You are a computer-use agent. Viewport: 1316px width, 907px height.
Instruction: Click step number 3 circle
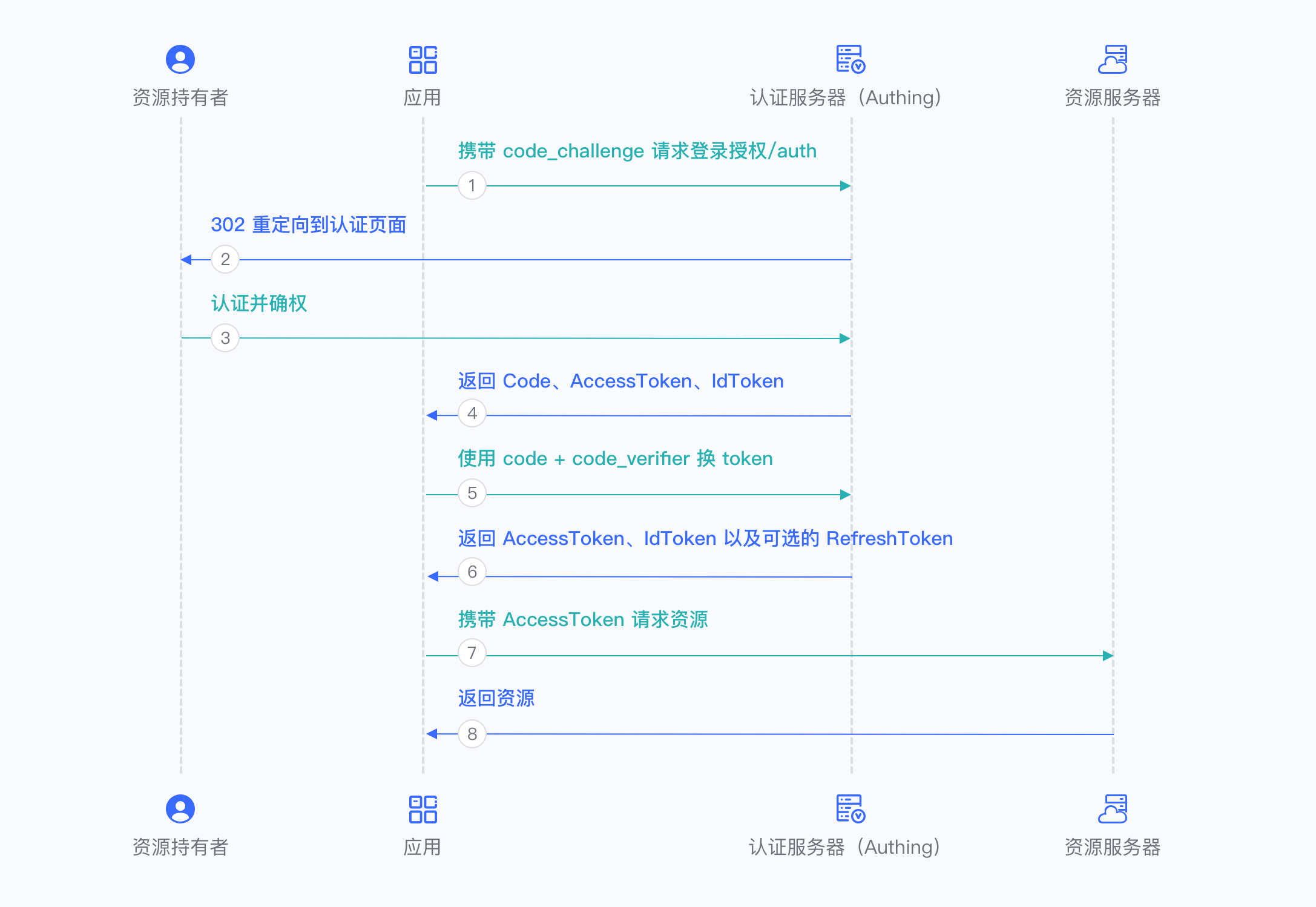point(225,338)
